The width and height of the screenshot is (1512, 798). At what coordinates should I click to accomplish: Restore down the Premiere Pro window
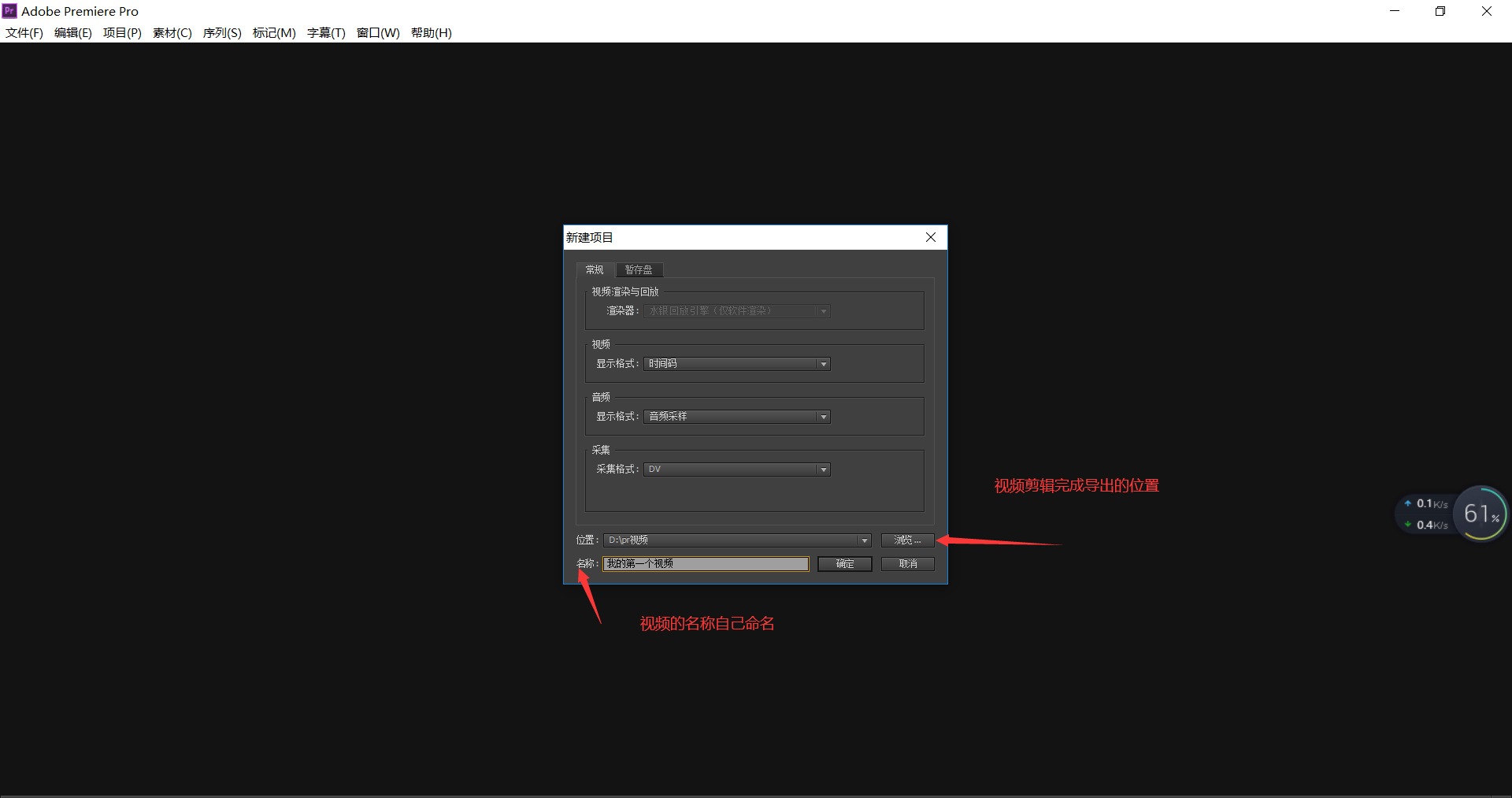[1440, 11]
